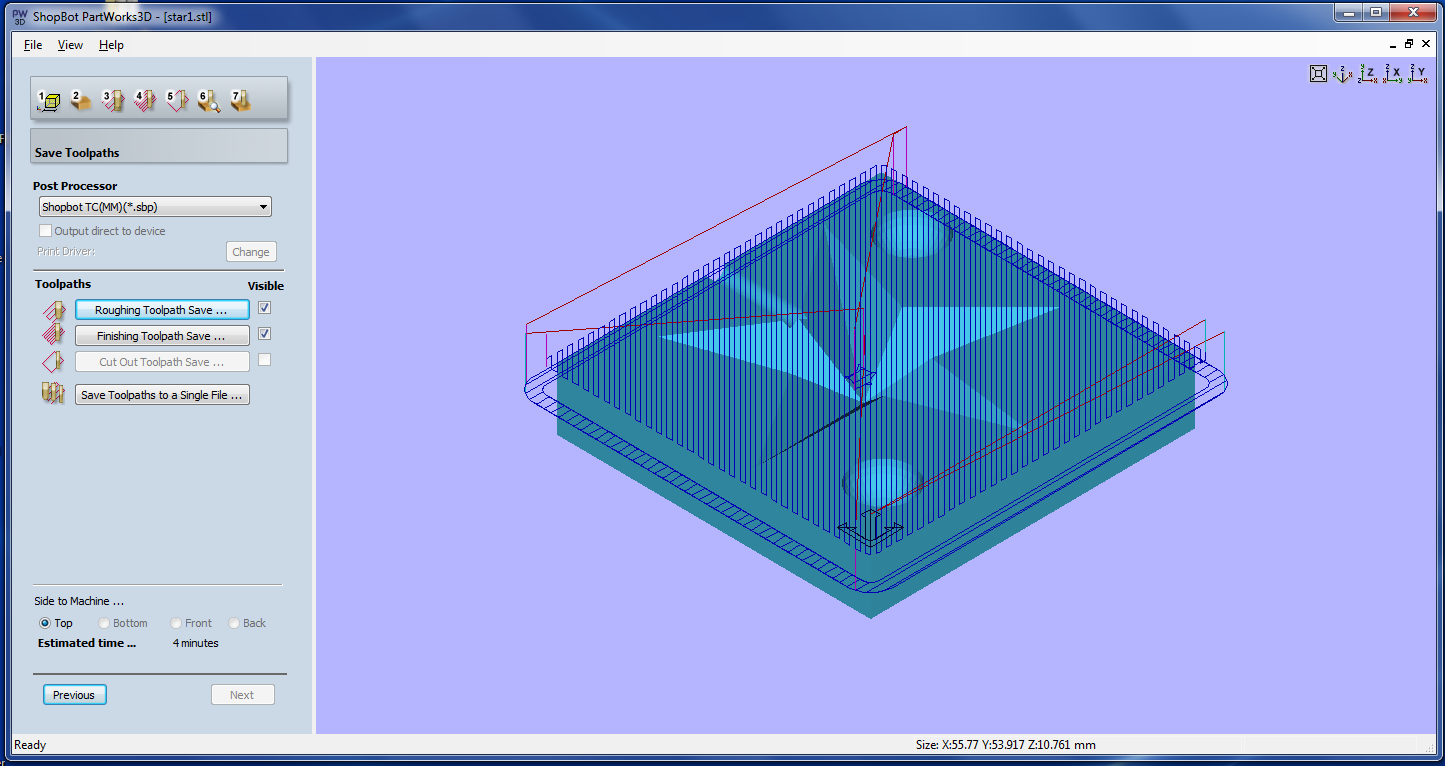Click the Next button
The image size is (1445, 766).
click(x=242, y=695)
